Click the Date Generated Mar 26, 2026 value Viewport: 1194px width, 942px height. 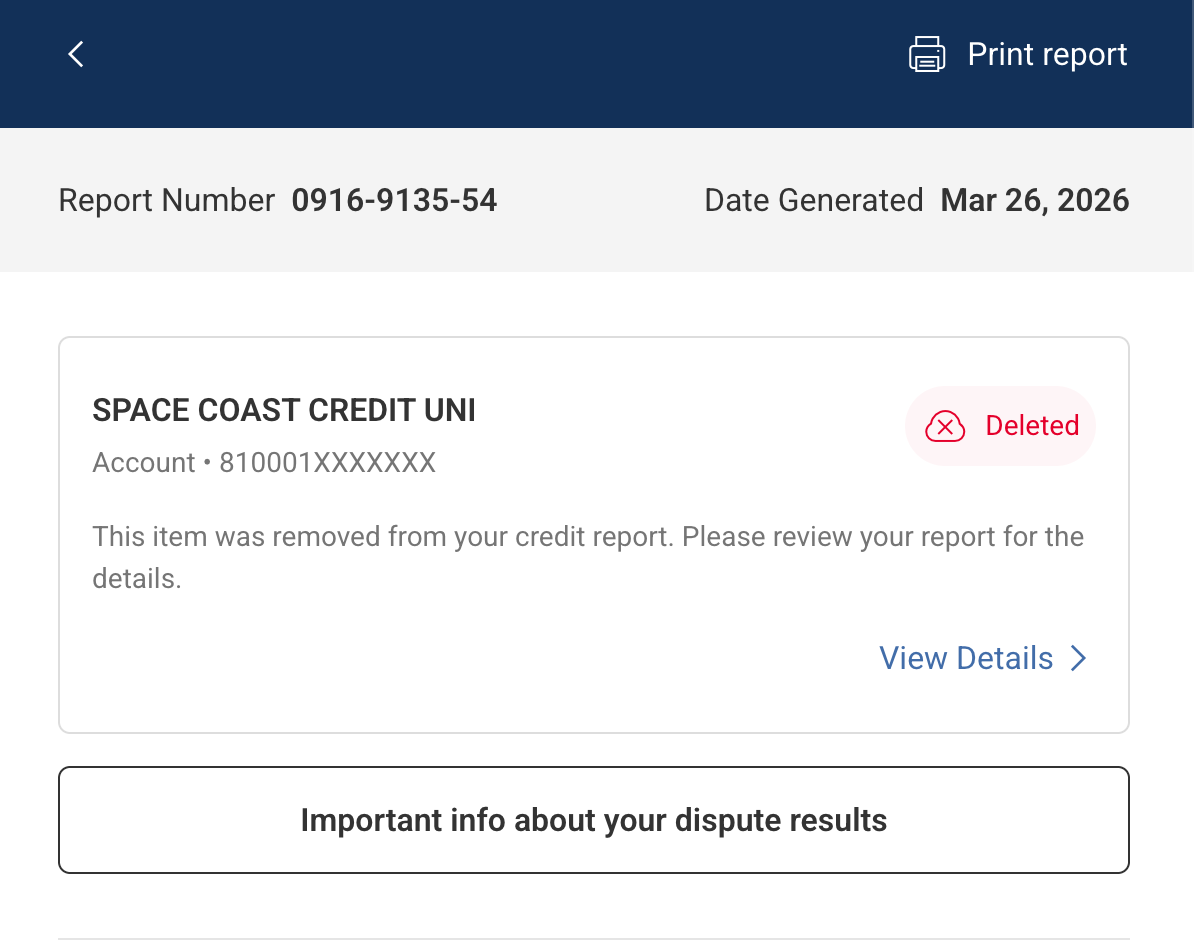(x=1034, y=200)
